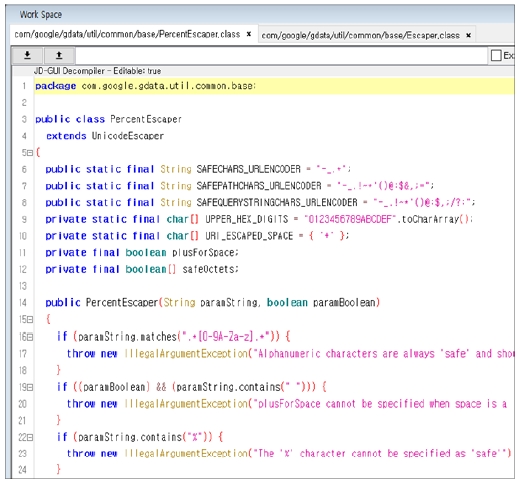
Task: Click plusForSpace field on line 11
Action: 203,253
